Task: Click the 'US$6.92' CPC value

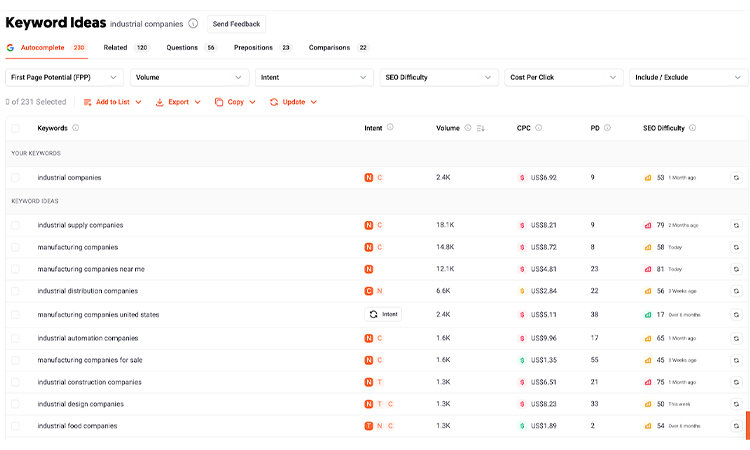Action: click(x=544, y=177)
